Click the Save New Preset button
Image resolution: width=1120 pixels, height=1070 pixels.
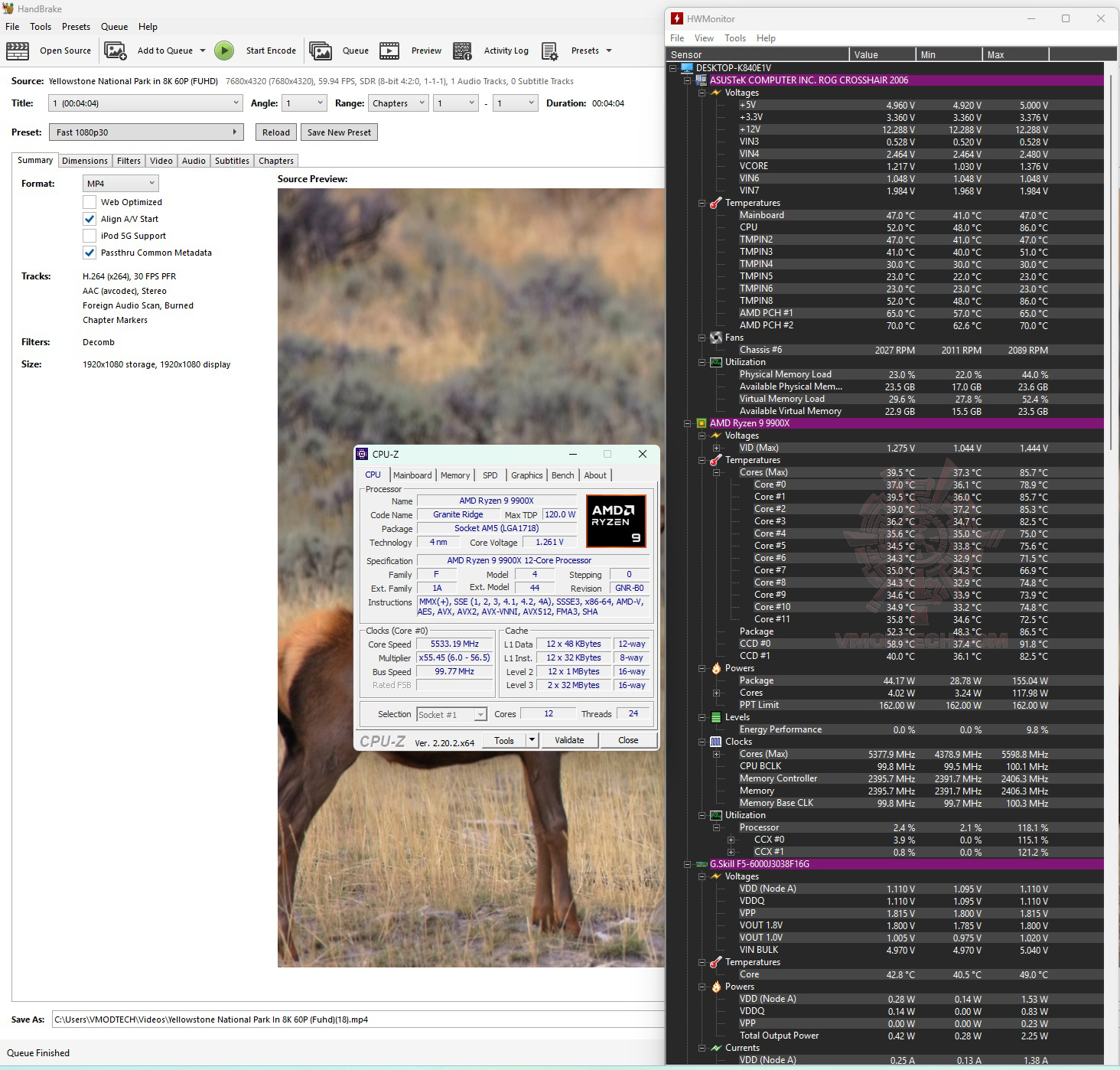(339, 132)
